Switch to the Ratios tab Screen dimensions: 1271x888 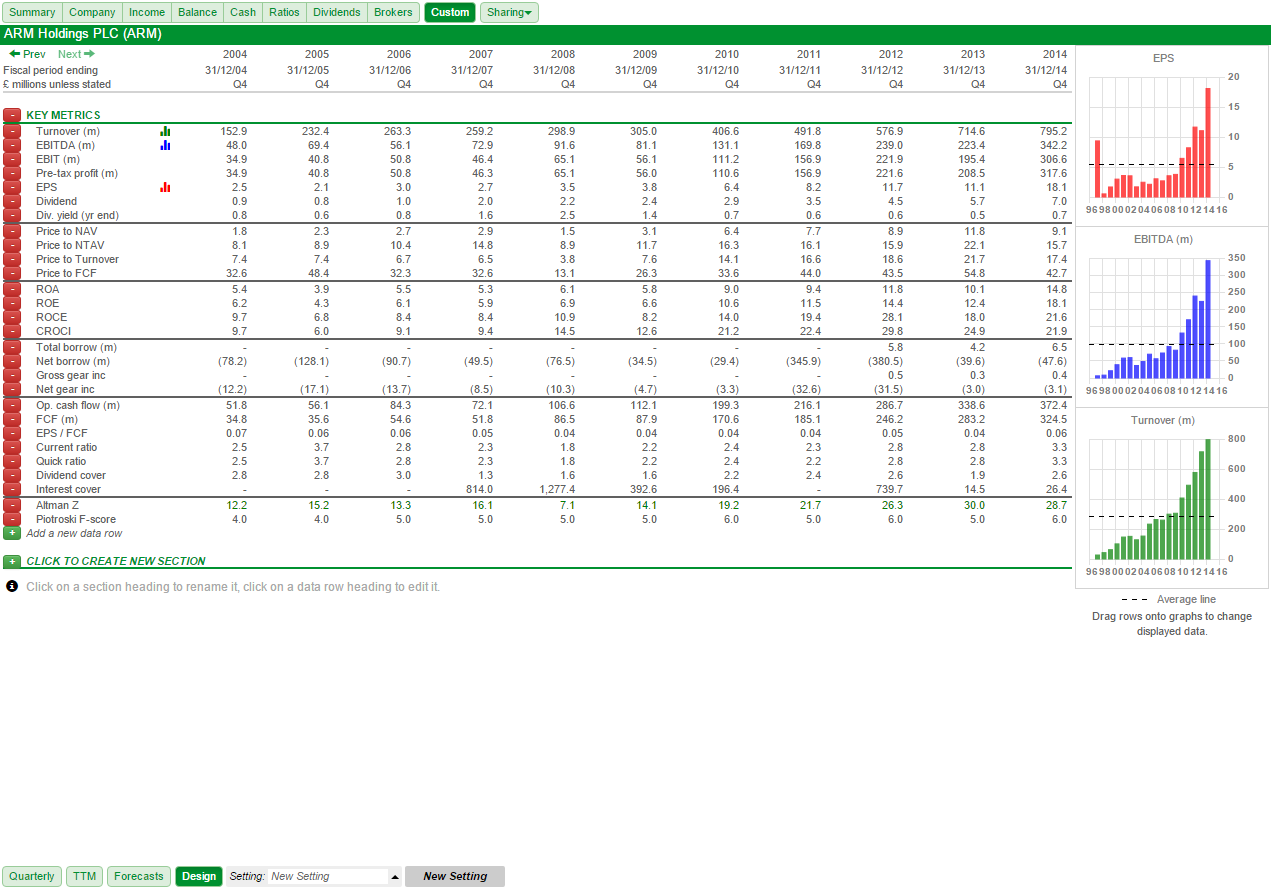(x=284, y=12)
